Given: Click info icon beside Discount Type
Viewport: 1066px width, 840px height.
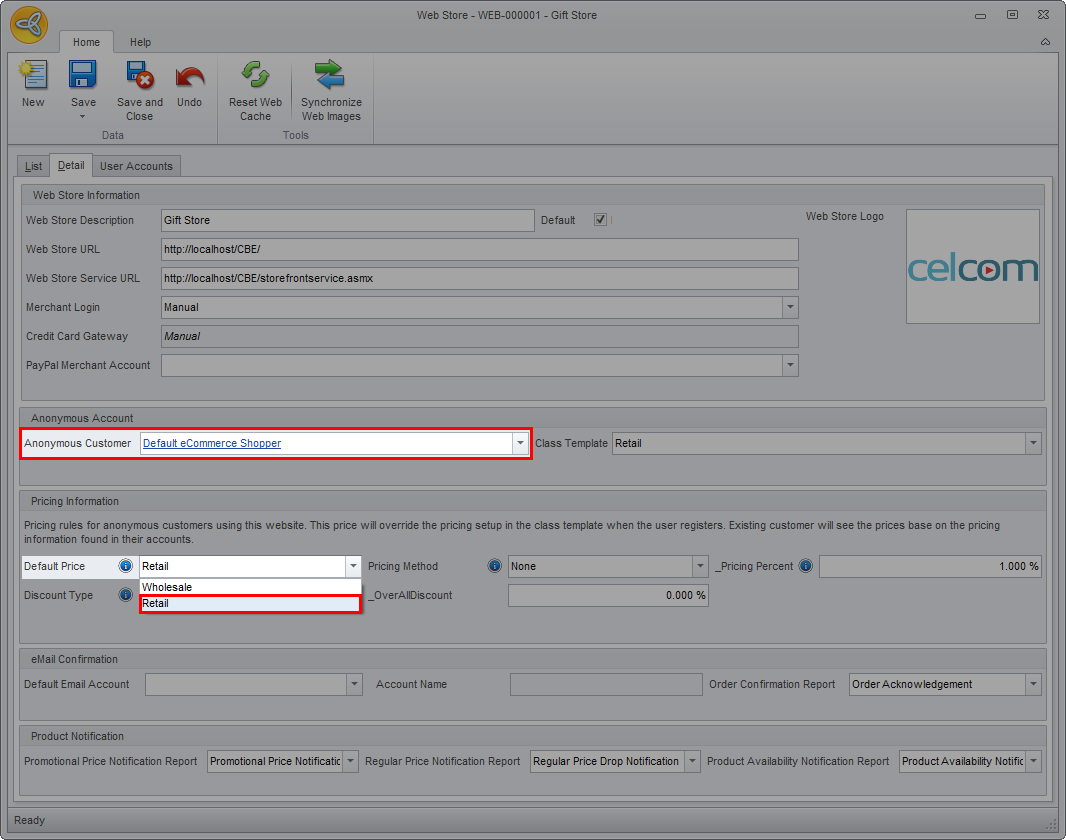Looking at the screenshot, I should pos(126,595).
